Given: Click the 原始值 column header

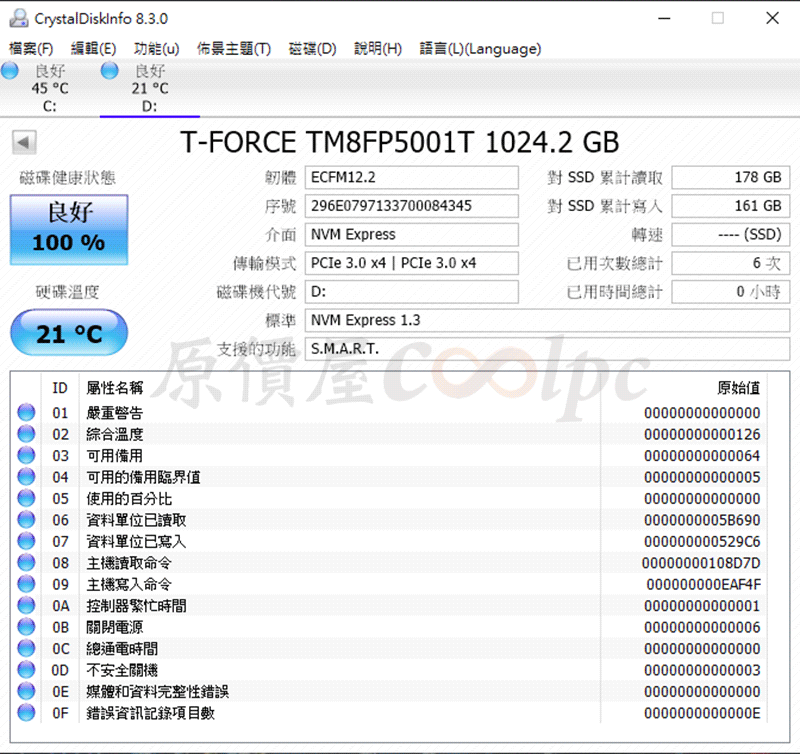Looking at the screenshot, I should click(x=738, y=388).
